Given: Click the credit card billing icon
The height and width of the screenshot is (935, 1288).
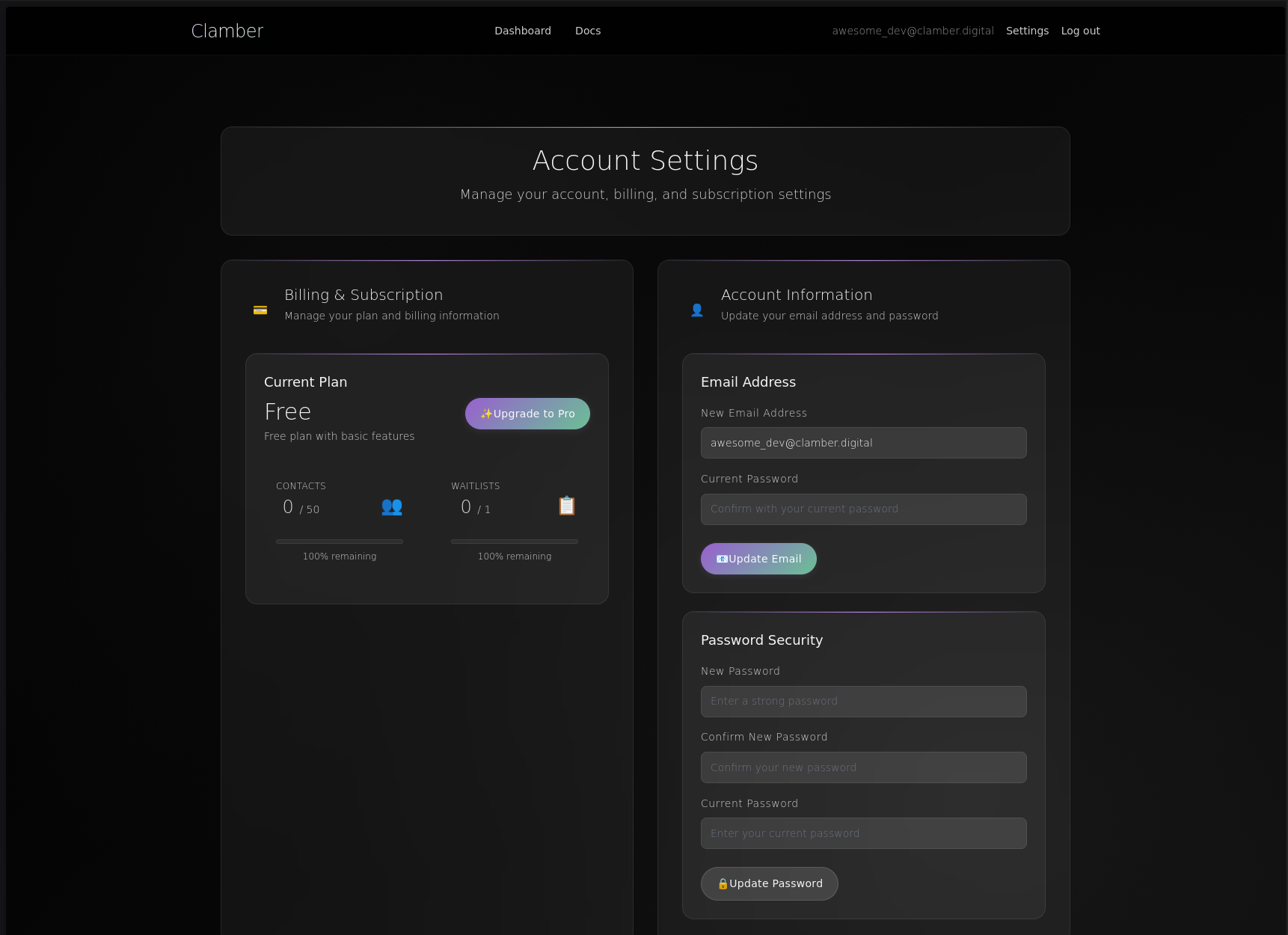Looking at the screenshot, I should 260,310.
